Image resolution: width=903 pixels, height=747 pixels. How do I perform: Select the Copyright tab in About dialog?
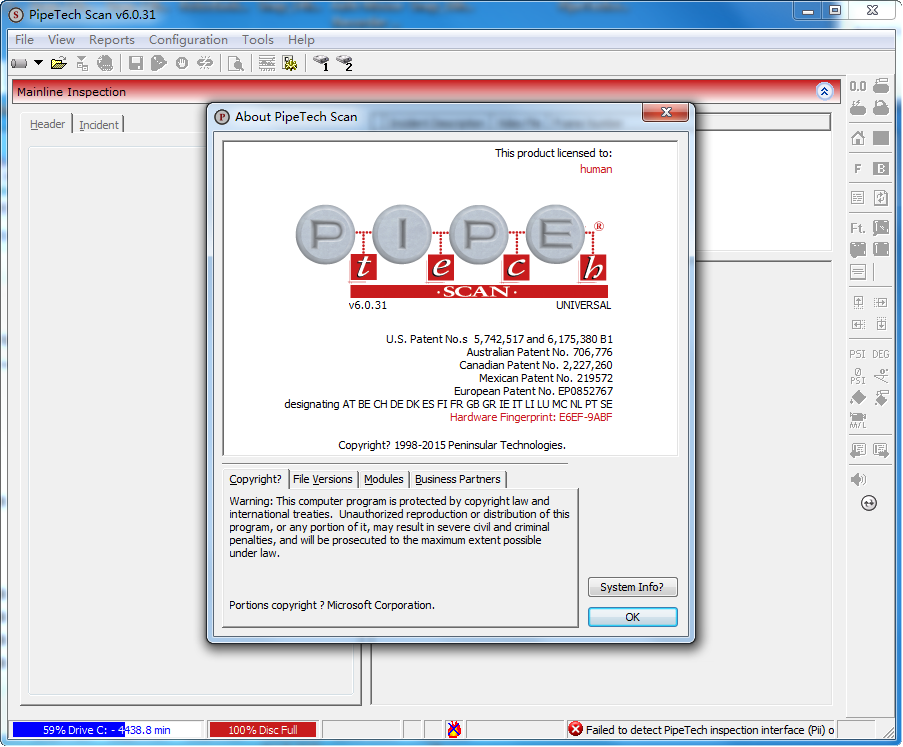pyautogui.click(x=255, y=479)
